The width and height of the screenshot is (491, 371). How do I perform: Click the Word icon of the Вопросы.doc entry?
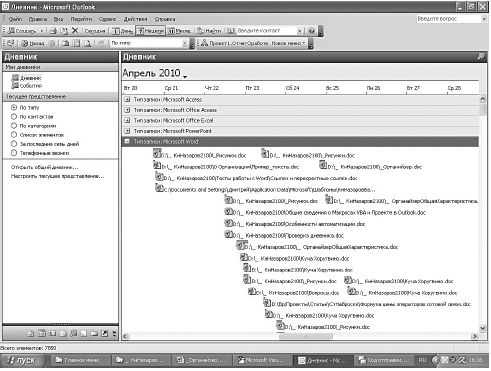click(x=252, y=291)
